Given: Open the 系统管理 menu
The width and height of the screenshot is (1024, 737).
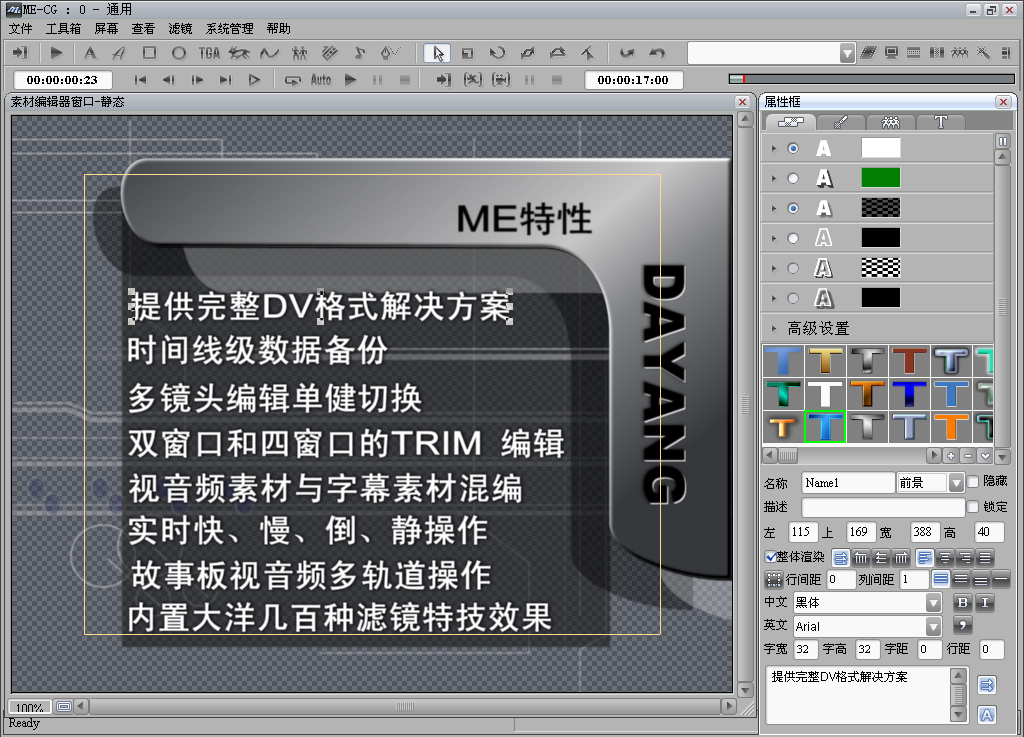Looking at the screenshot, I should click(229, 29).
